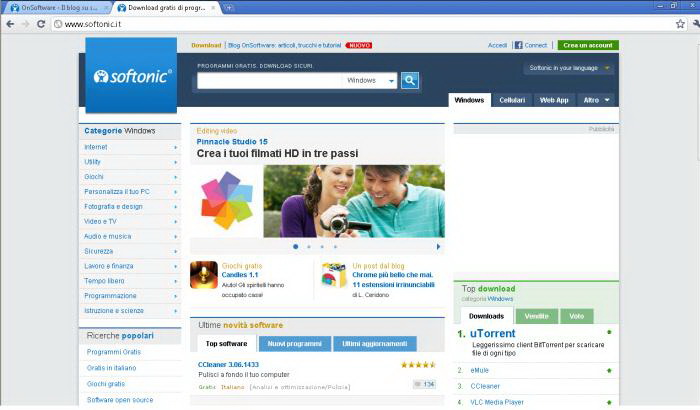The height and width of the screenshot is (410, 700).
Task: Click the Software open source link
Action: click(120, 400)
